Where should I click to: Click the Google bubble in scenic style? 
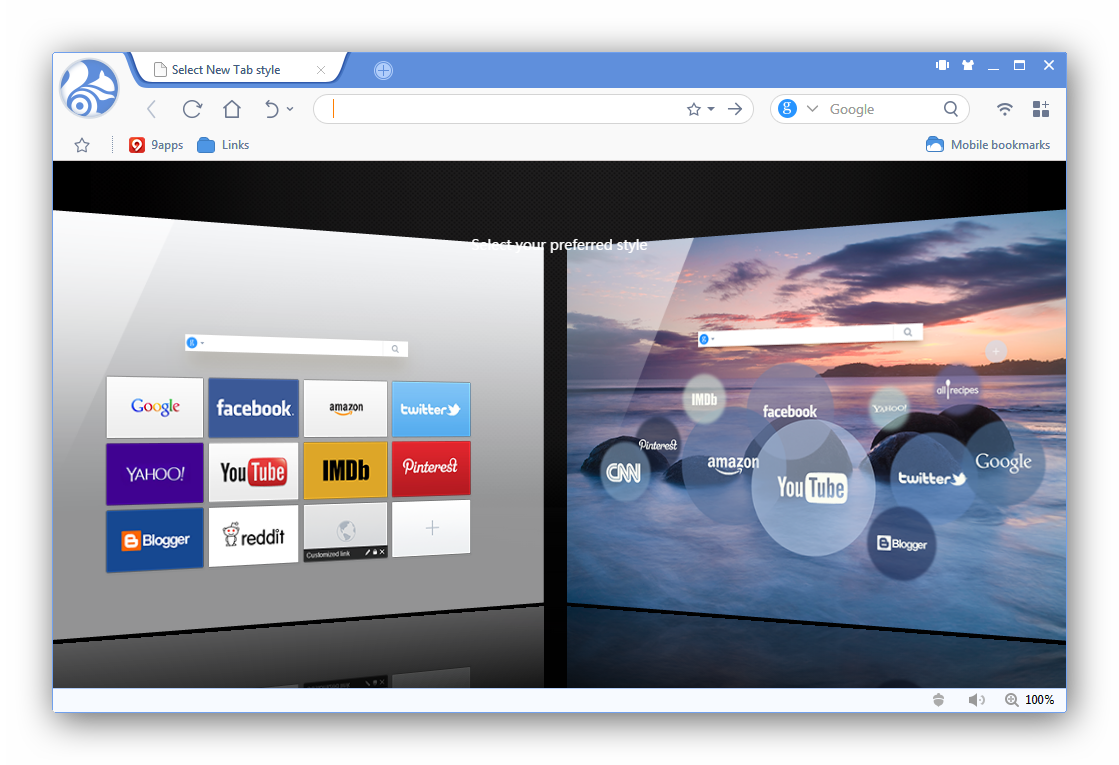tap(1003, 462)
